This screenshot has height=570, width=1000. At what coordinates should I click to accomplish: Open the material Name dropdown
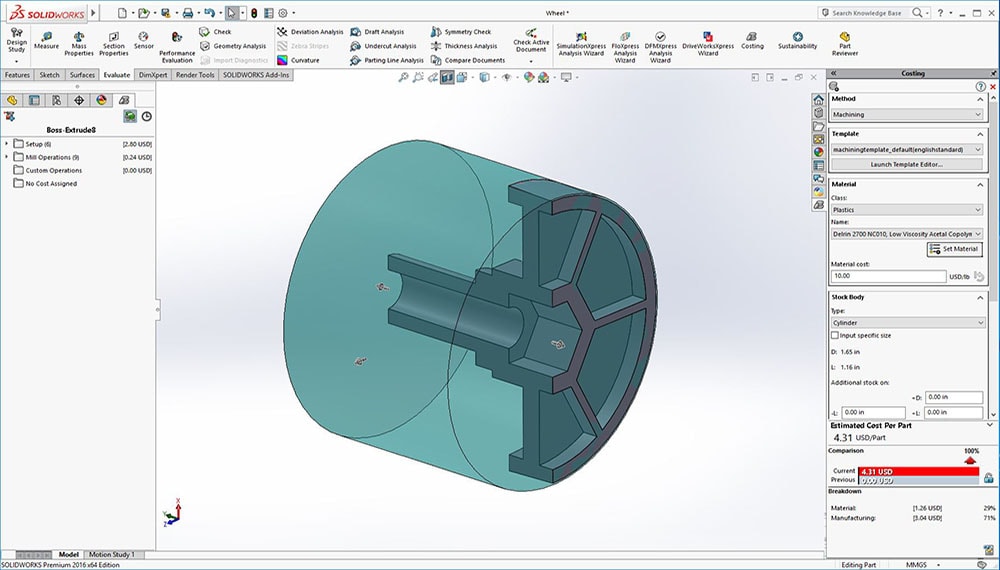click(x=906, y=234)
